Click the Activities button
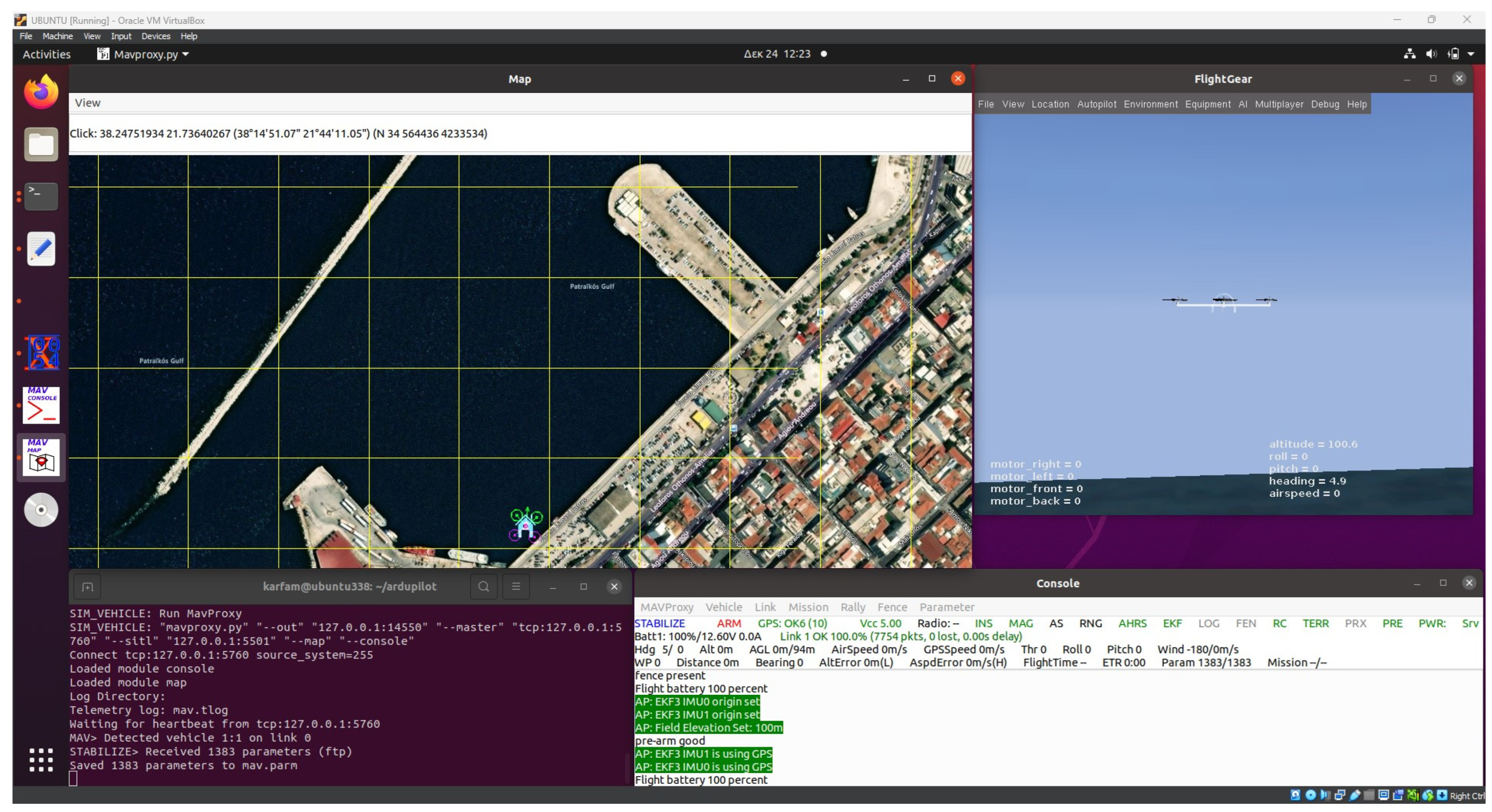This screenshot has height=812, width=1492. click(x=46, y=54)
